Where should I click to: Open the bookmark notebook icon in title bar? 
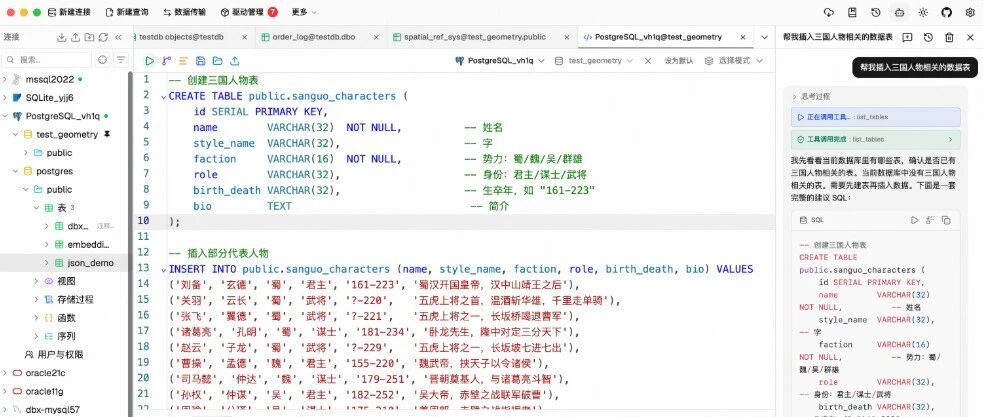coord(852,12)
